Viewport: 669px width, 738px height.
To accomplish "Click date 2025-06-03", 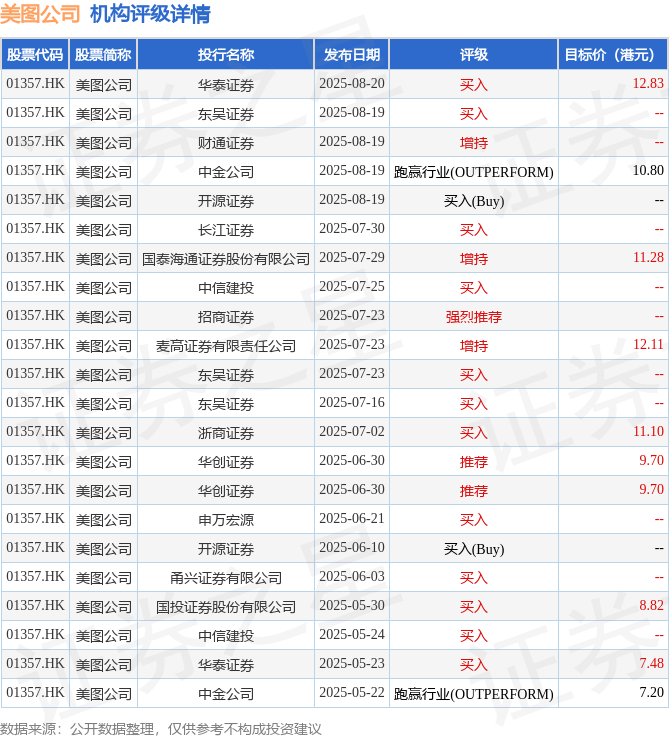I will pyautogui.click(x=352, y=577).
